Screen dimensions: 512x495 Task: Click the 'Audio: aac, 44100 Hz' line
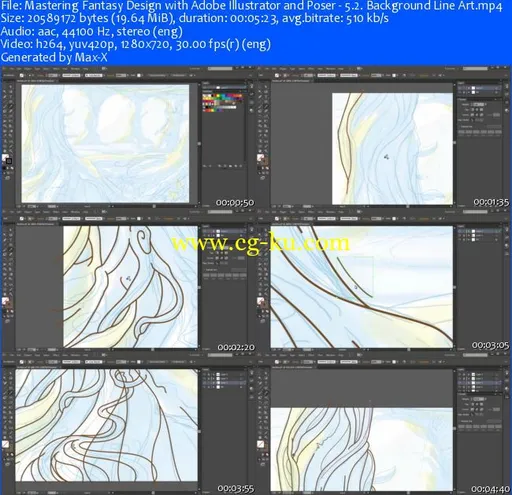click(91, 31)
